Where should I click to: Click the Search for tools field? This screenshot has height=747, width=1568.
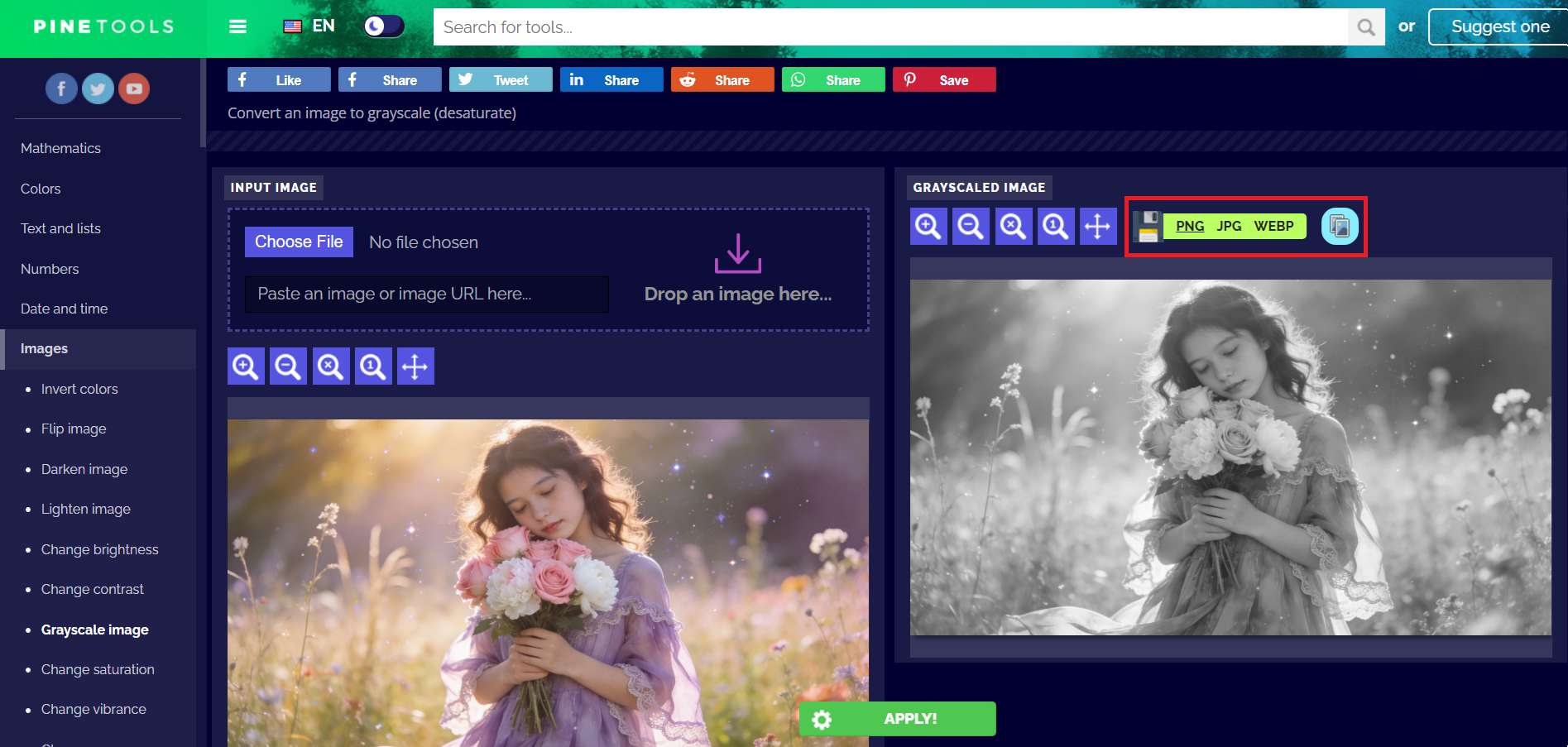pyautogui.click(x=890, y=27)
